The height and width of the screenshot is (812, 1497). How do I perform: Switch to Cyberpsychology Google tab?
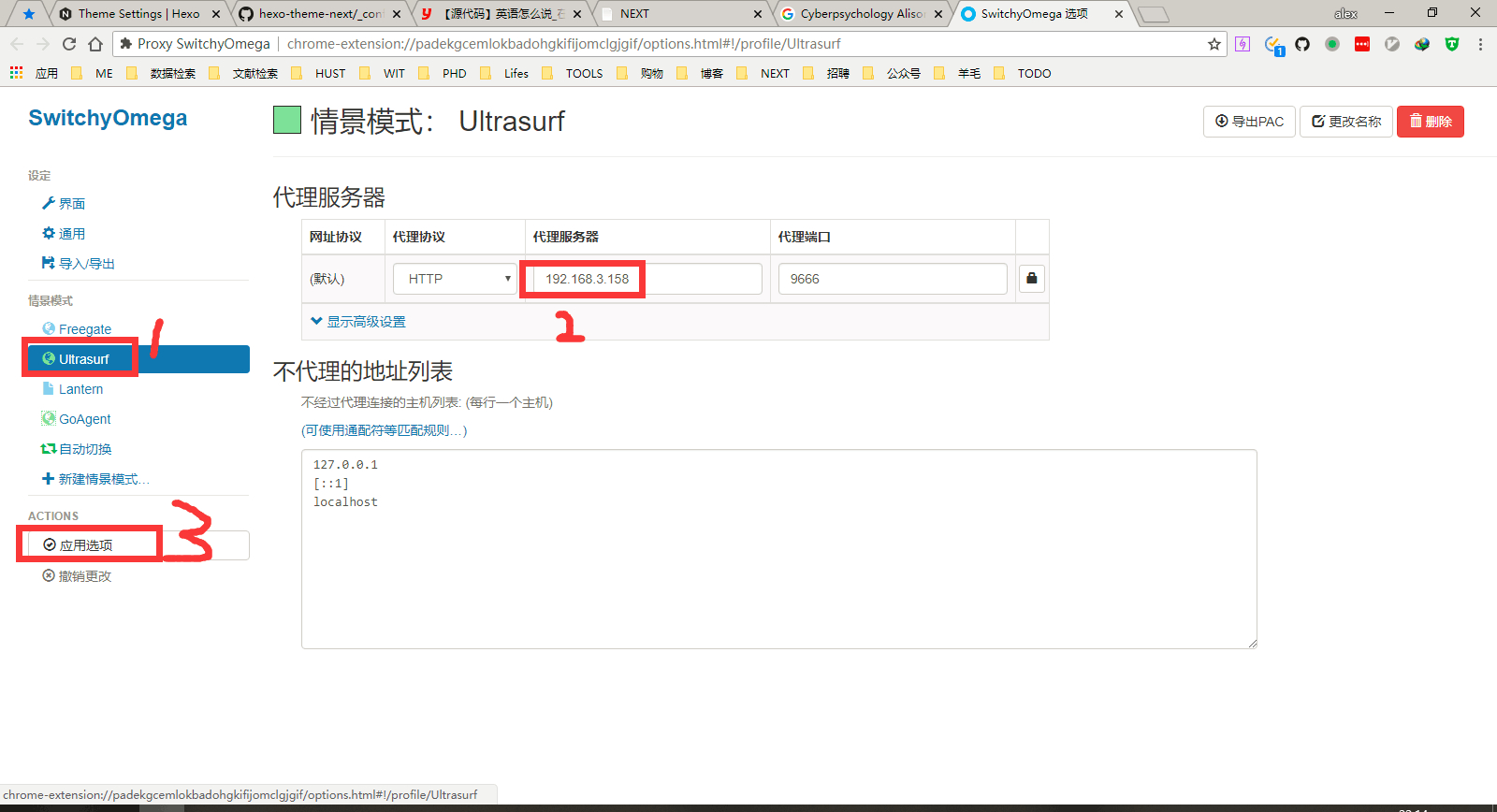[861, 14]
